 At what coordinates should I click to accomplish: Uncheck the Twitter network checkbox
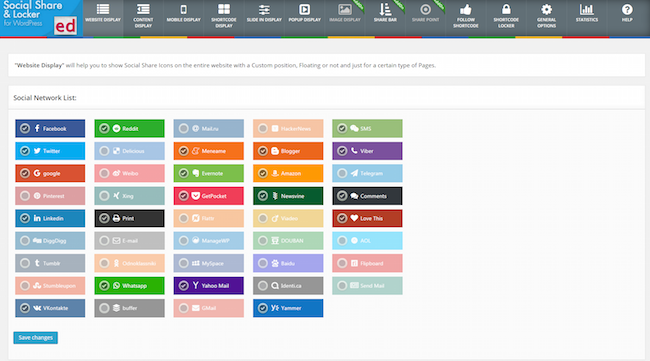click(x=25, y=151)
